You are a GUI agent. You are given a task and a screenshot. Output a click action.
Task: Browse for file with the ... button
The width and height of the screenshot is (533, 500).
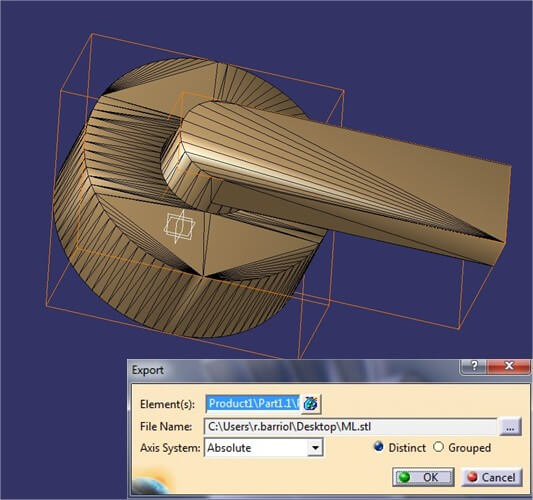pyautogui.click(x=510, y=427)
